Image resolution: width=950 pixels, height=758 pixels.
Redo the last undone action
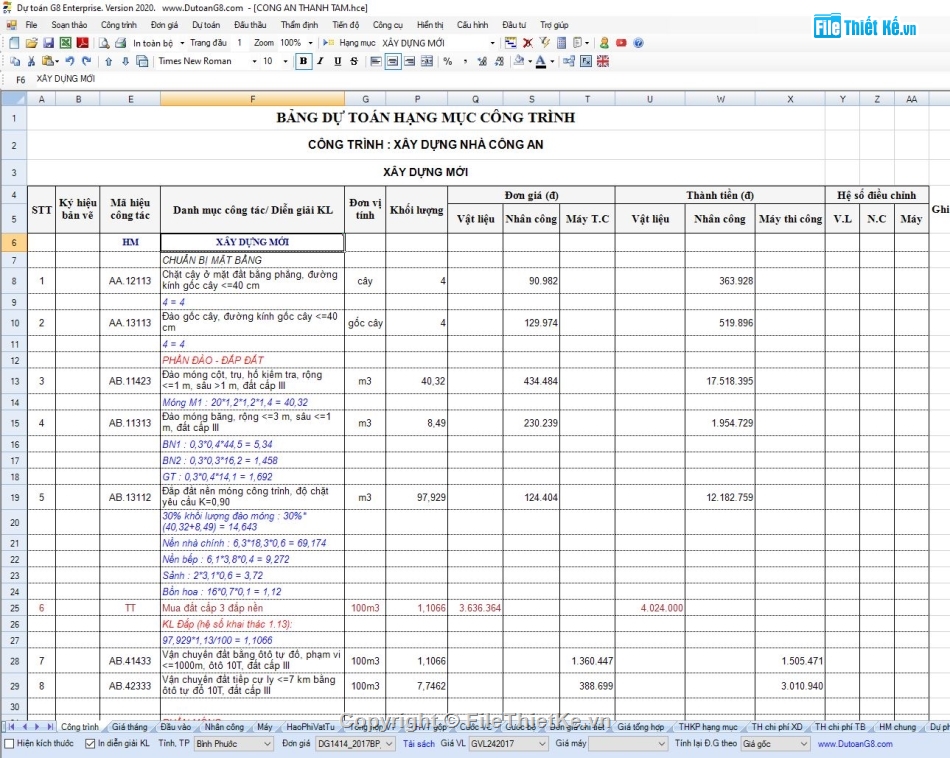[x=87, y=61]
